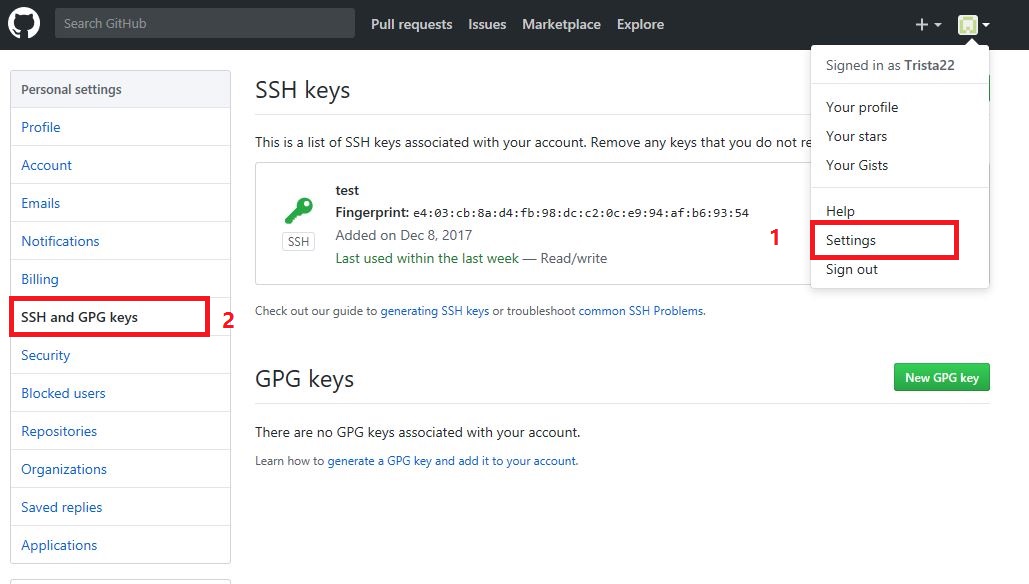
Task: Follow the generating SSH keys guide link
Action: [x=434, y=311]
